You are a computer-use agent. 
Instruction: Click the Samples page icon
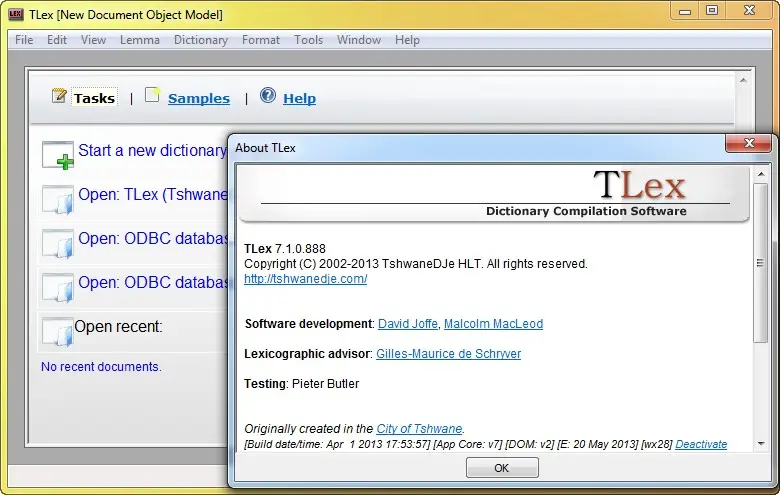[152, 95]
